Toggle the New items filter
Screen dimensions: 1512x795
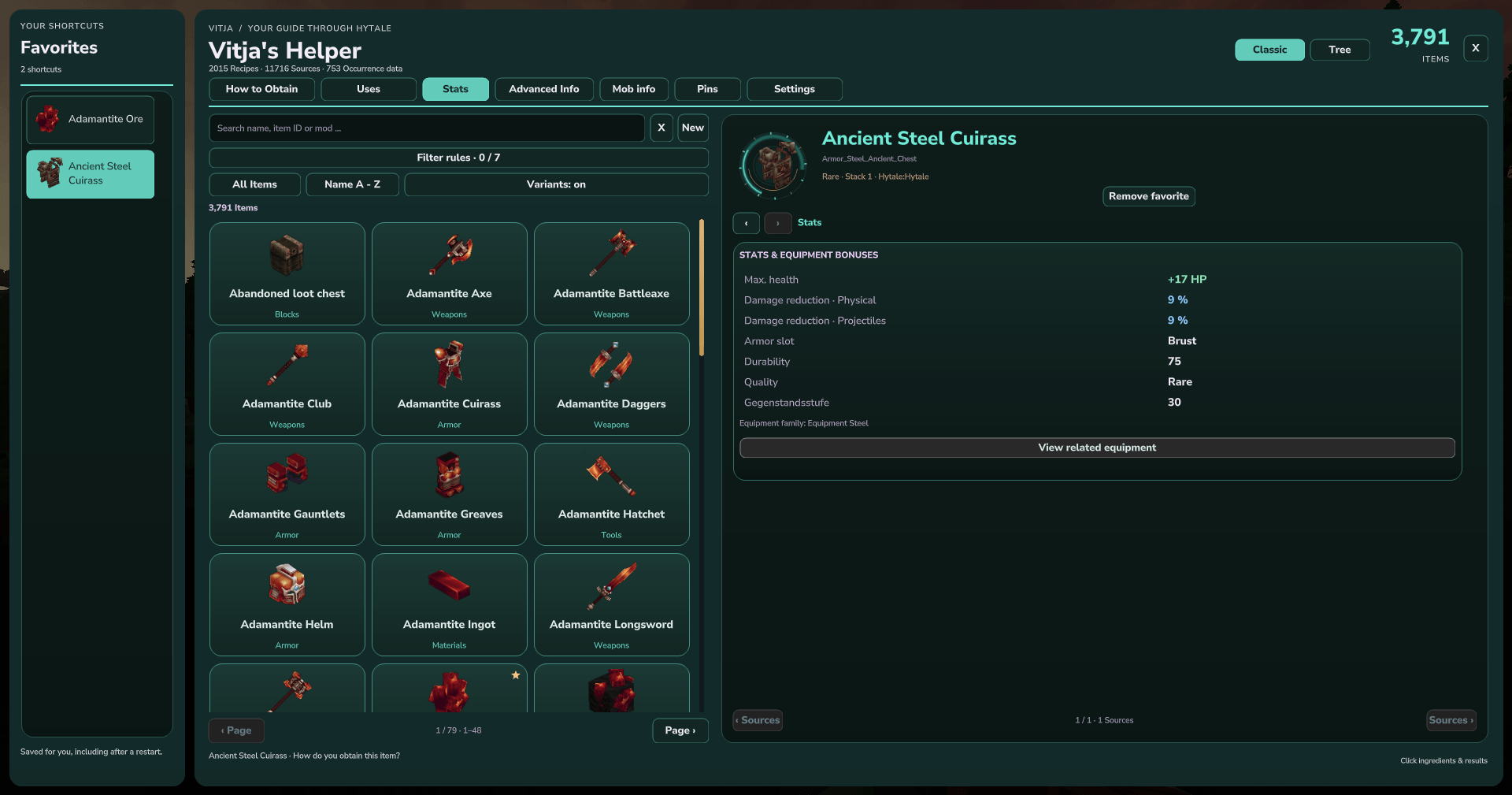tap(693, 128)
